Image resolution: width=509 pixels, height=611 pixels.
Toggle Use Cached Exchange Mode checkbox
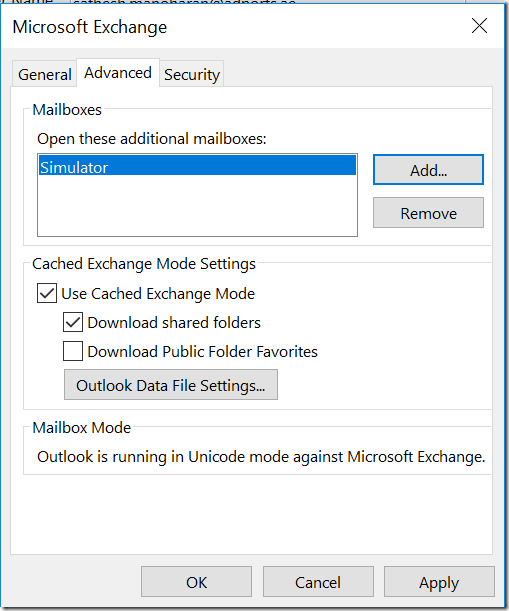(x=47, y=293)
